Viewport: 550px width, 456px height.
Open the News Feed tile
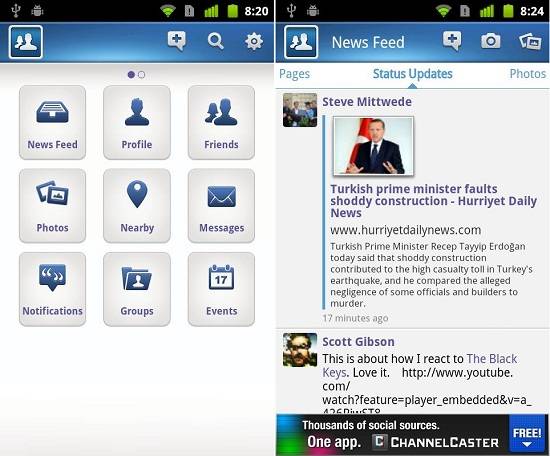coord(53,122)
